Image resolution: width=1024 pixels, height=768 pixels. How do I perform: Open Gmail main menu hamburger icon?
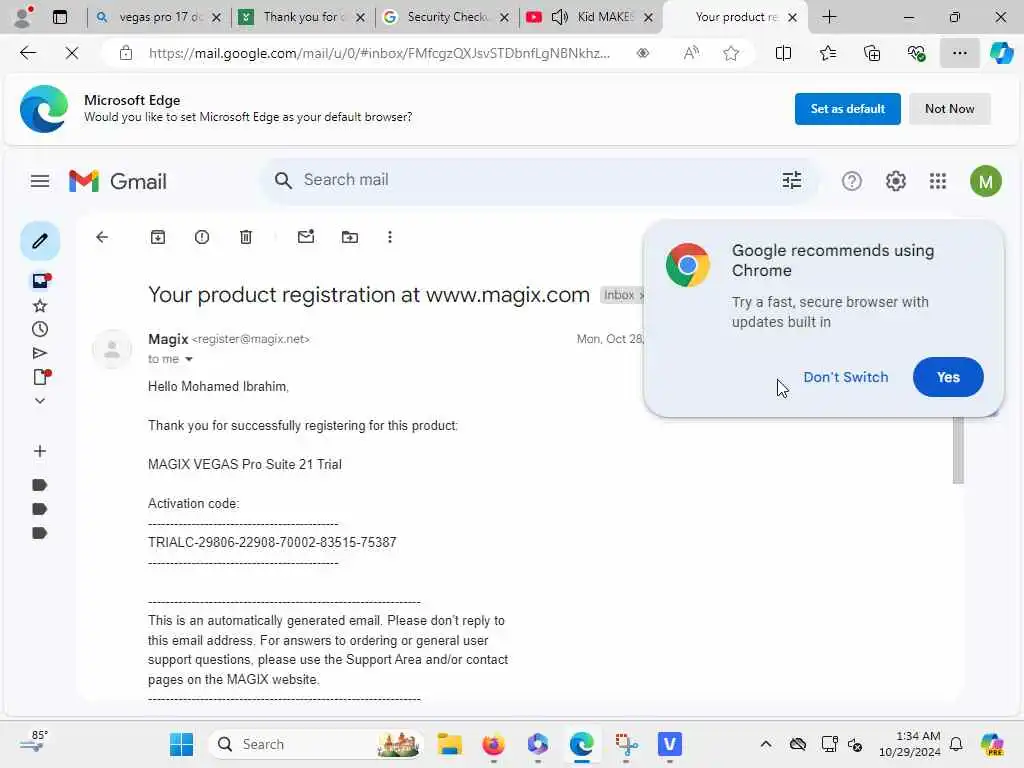[40, 181]
